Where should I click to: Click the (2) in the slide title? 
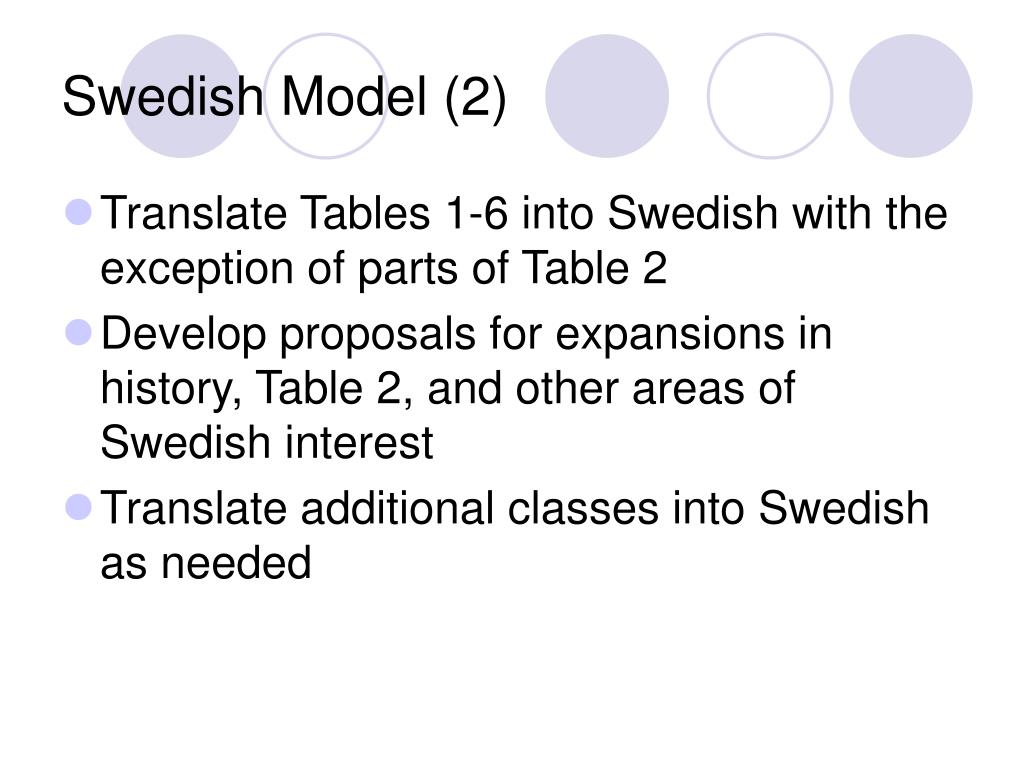pos(475,98)
